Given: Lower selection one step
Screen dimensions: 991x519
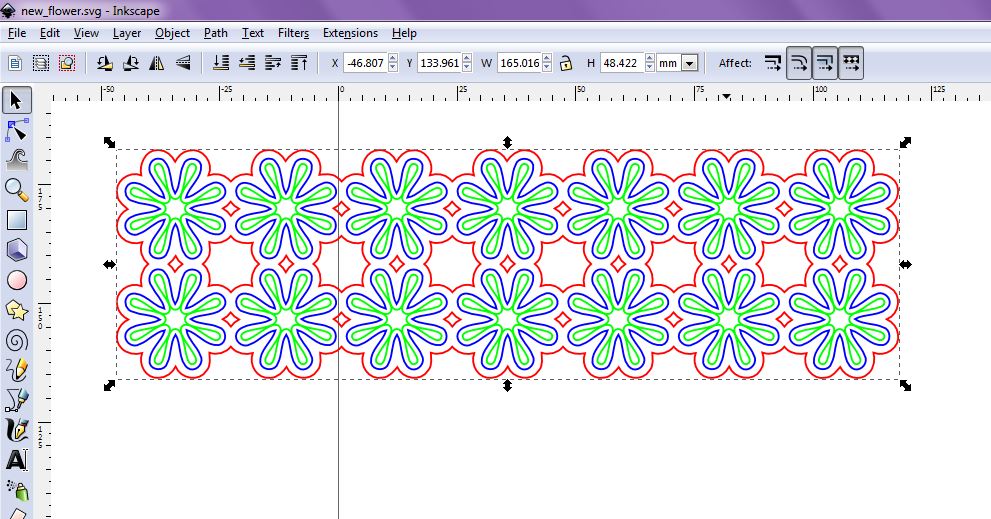Looking at the screenshot, I should pos(246,63).
